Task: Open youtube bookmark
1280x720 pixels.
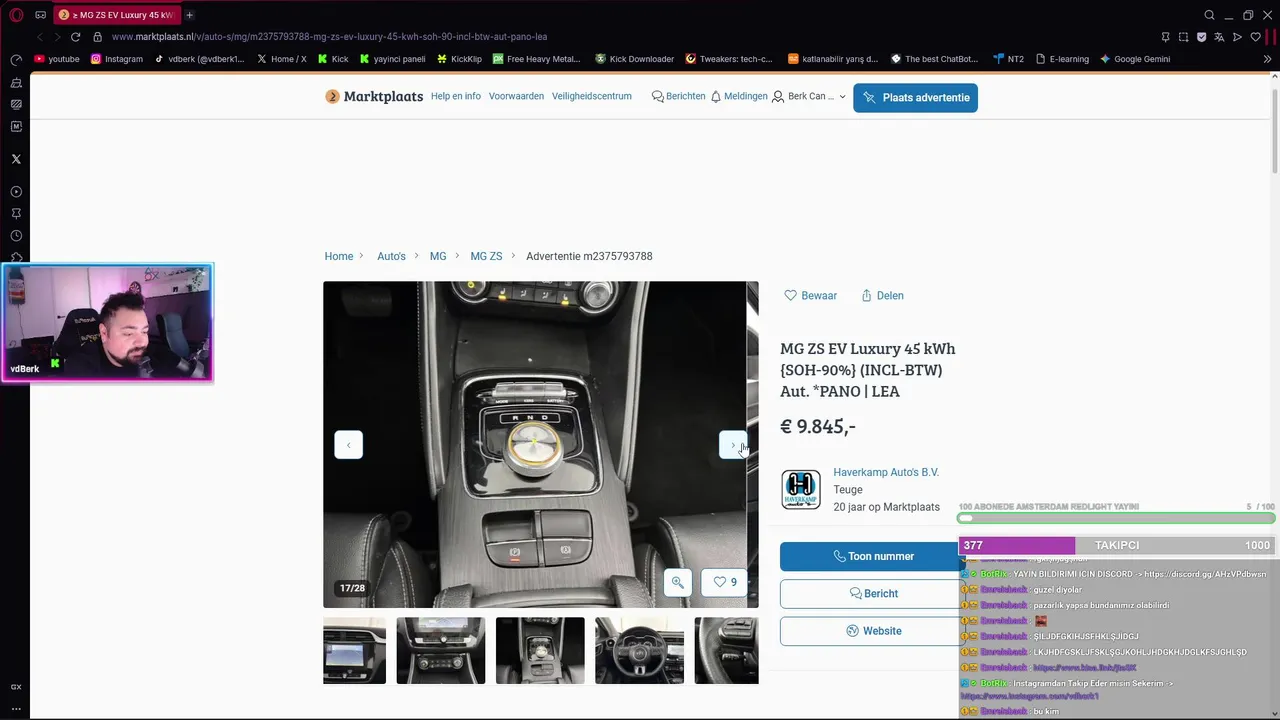Action: point(57,59)
